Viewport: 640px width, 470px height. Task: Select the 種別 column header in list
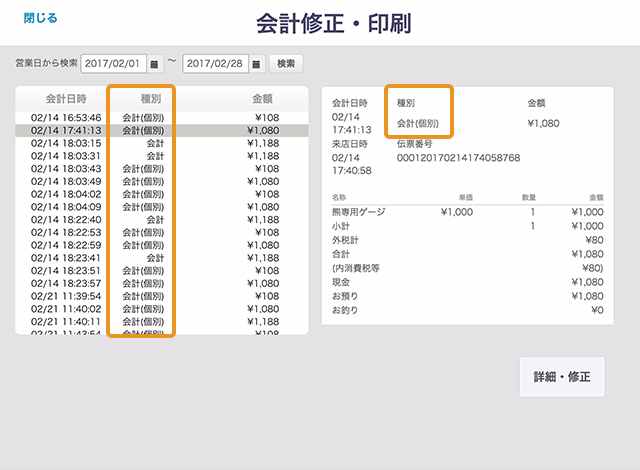click(151, 99)
